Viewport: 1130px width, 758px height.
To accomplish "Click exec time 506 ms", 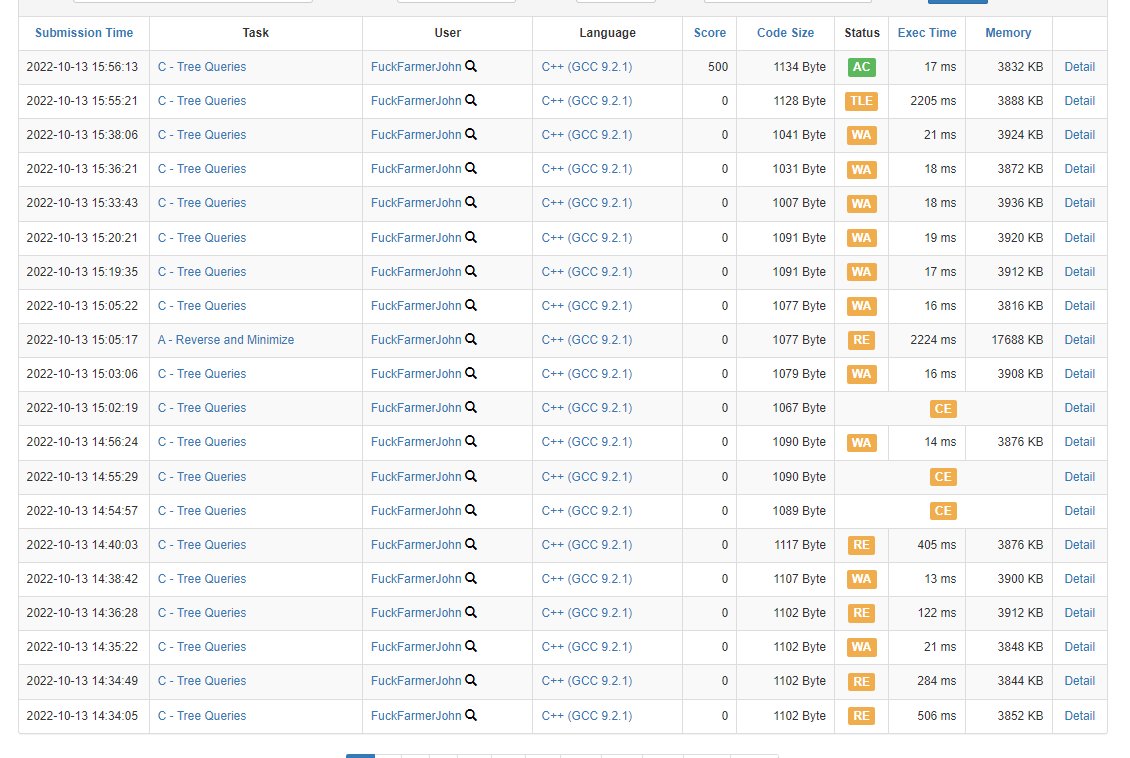I will point(937,715).
